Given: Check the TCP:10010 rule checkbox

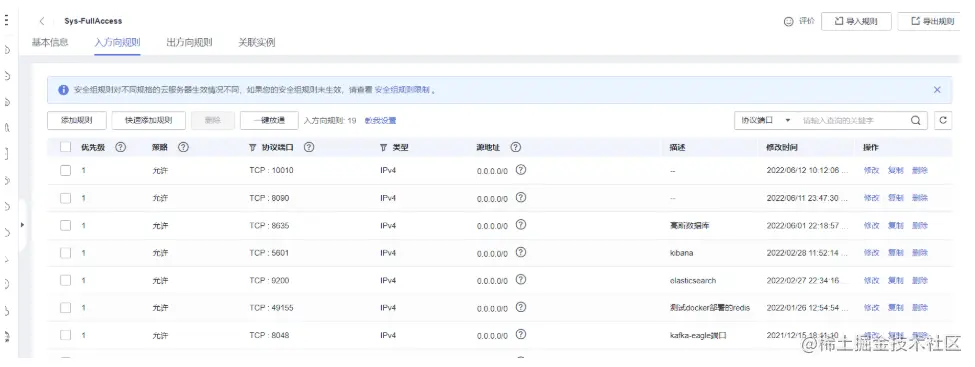Looking at the screenshot, I should tap(65, 170).
